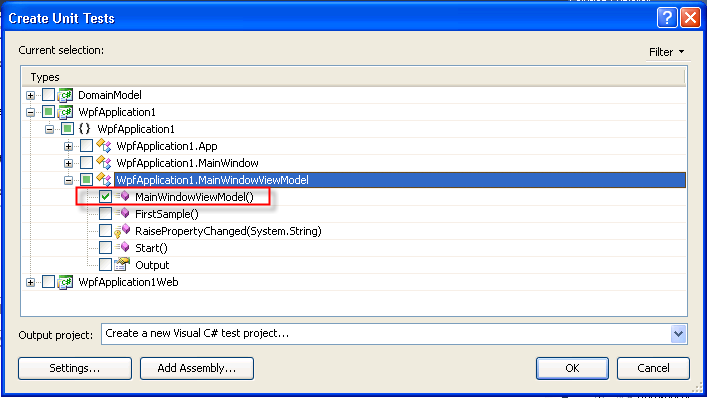Click the Help question mark button

[x=667, y=18]
